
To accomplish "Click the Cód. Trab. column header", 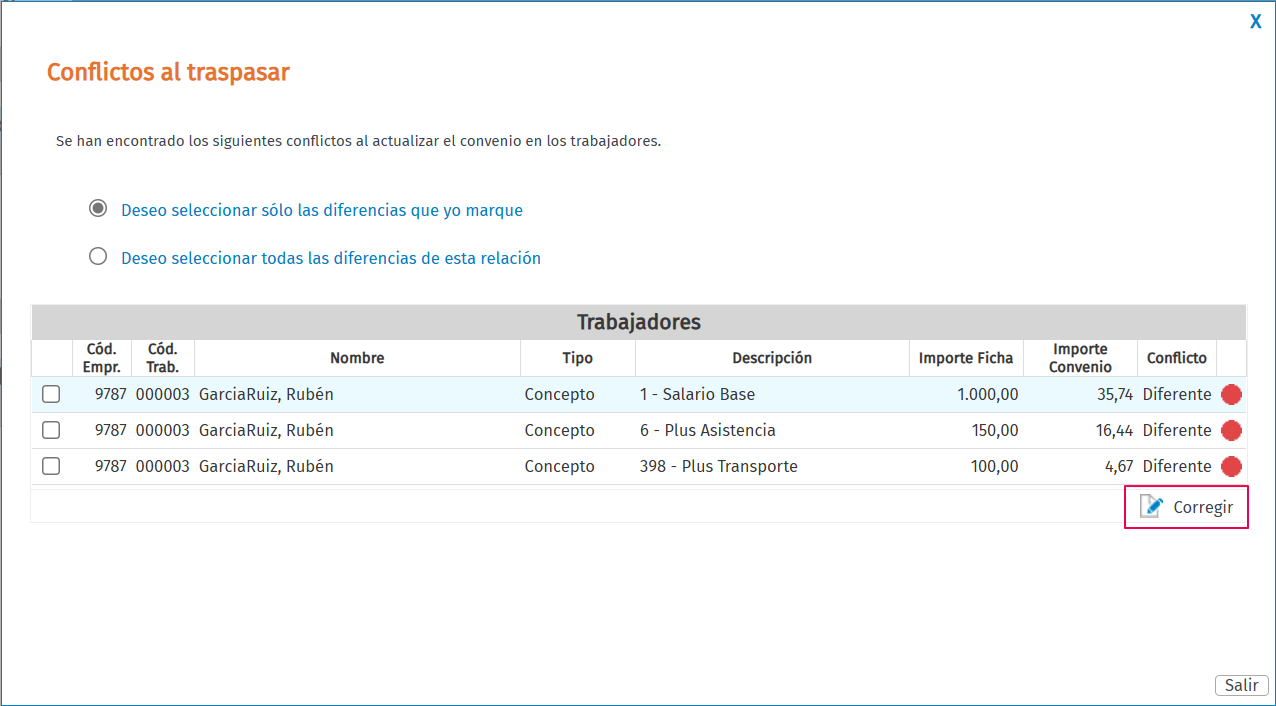I will tap(163, 358).
